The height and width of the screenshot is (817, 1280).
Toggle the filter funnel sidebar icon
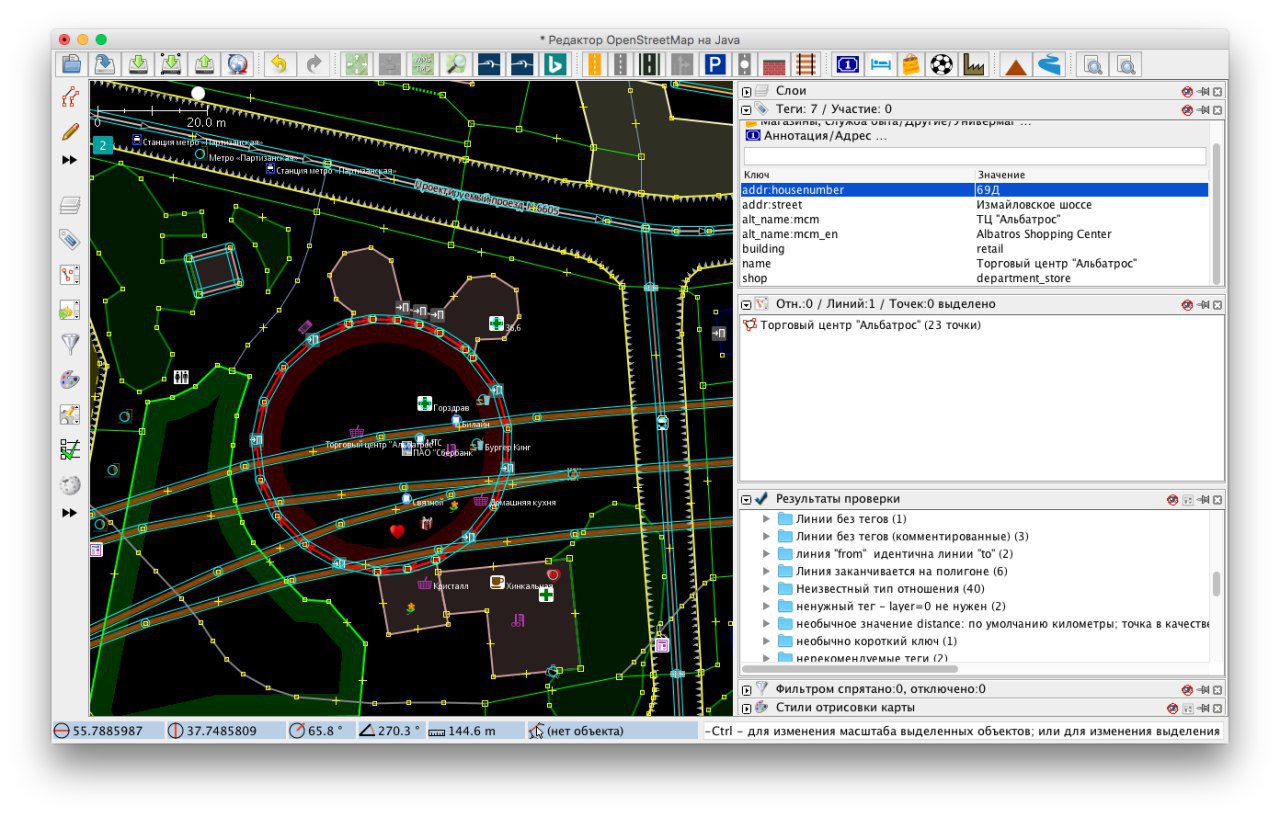coord(70,344)
